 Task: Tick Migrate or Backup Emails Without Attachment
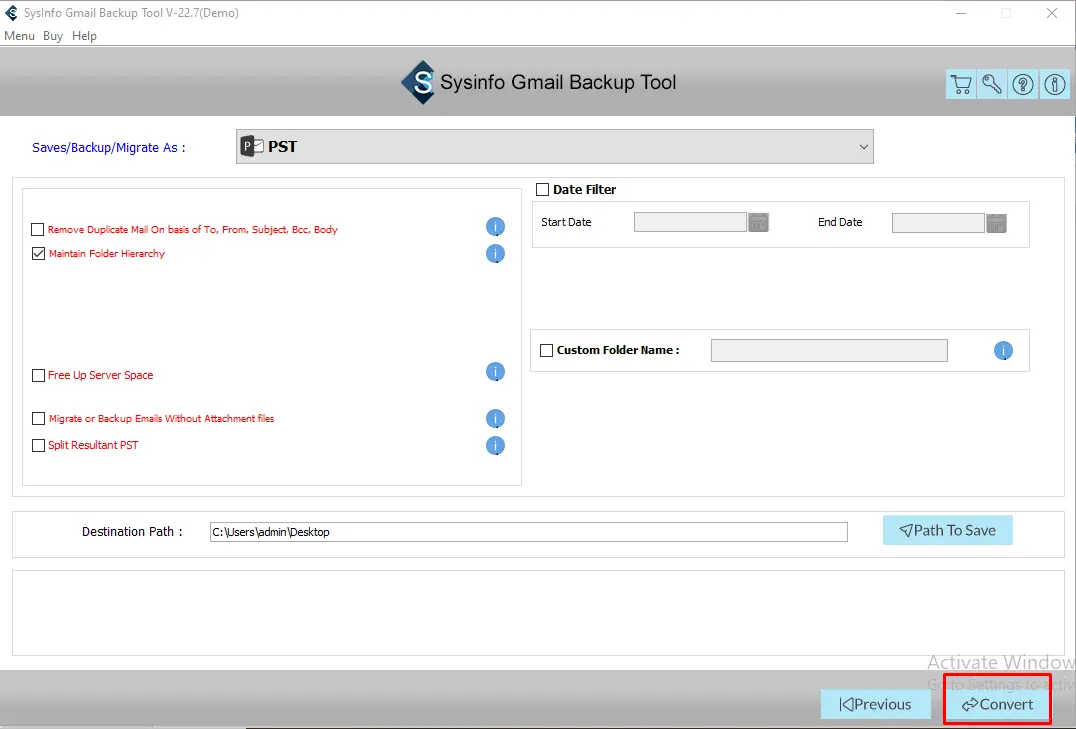[38, 419]
